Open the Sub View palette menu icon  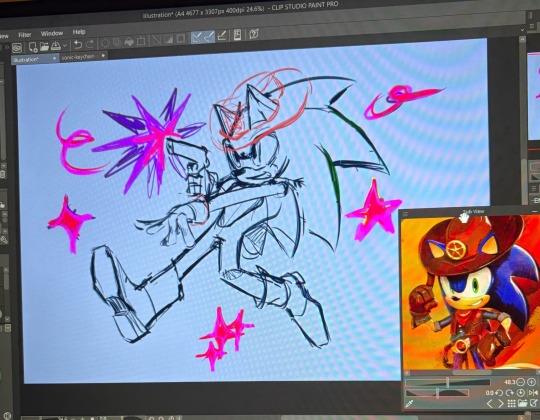coord(405,214)
